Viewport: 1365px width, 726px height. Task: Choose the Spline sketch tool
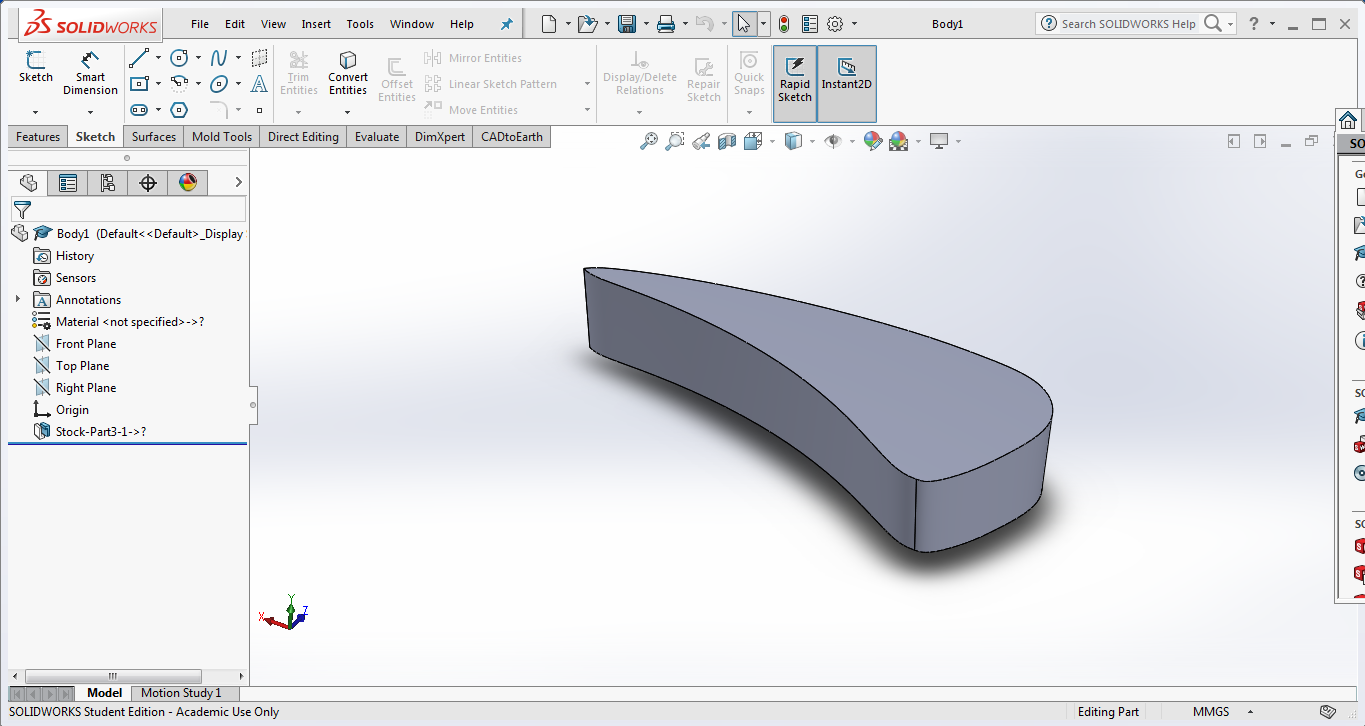coord(219,58)
